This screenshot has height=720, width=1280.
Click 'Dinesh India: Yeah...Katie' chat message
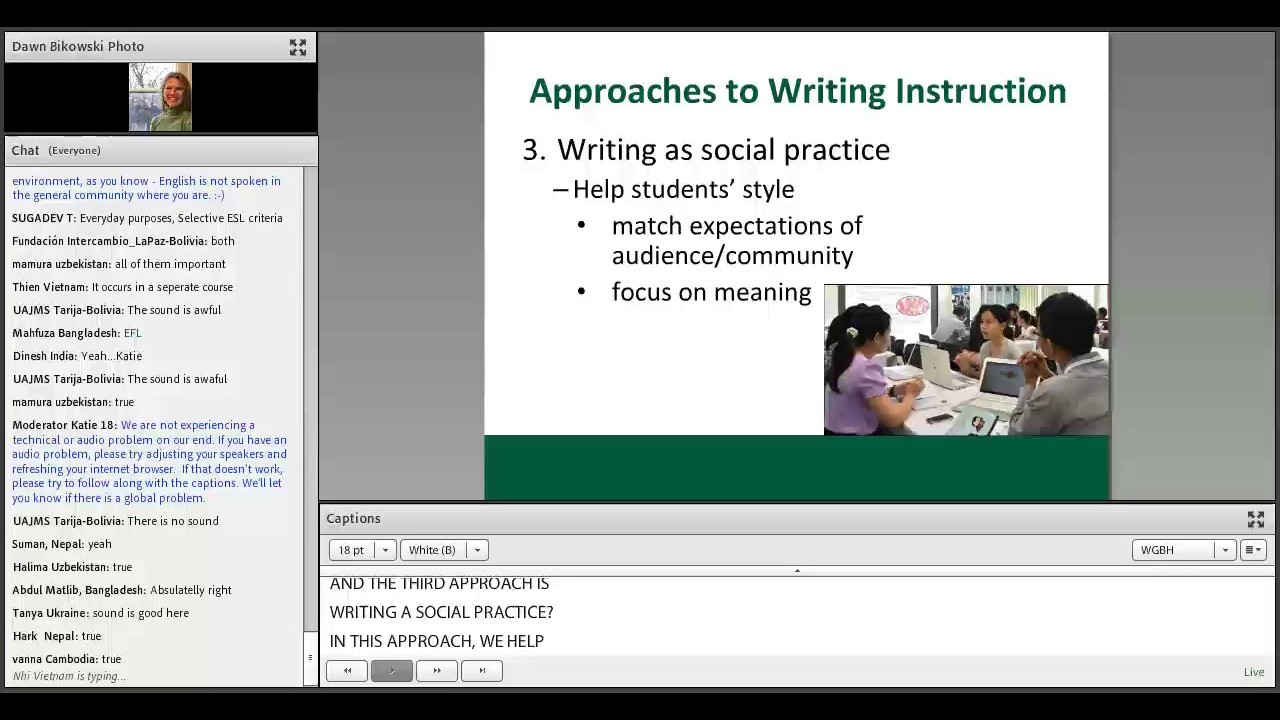pyautogui.click(x=77, y=356)
